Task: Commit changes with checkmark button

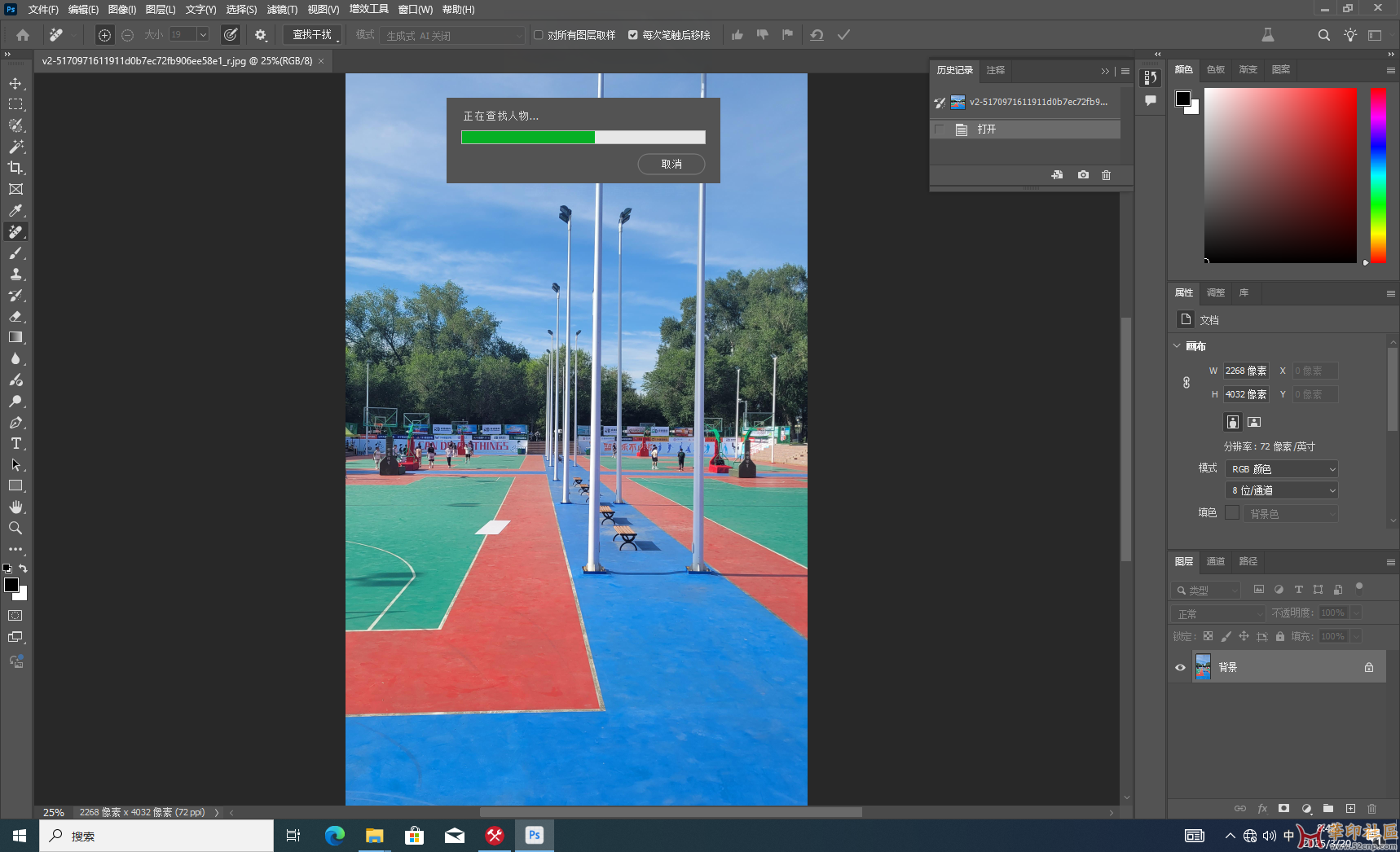Action: pos(843,35)
